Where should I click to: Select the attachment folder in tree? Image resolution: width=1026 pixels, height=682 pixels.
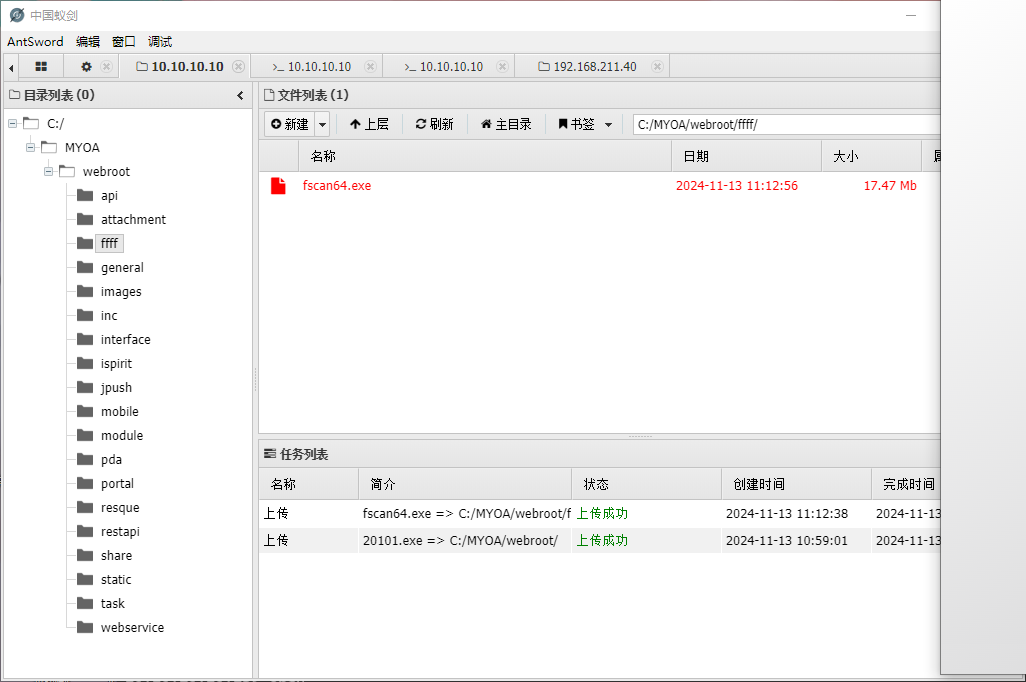click(x=133, y=219)
